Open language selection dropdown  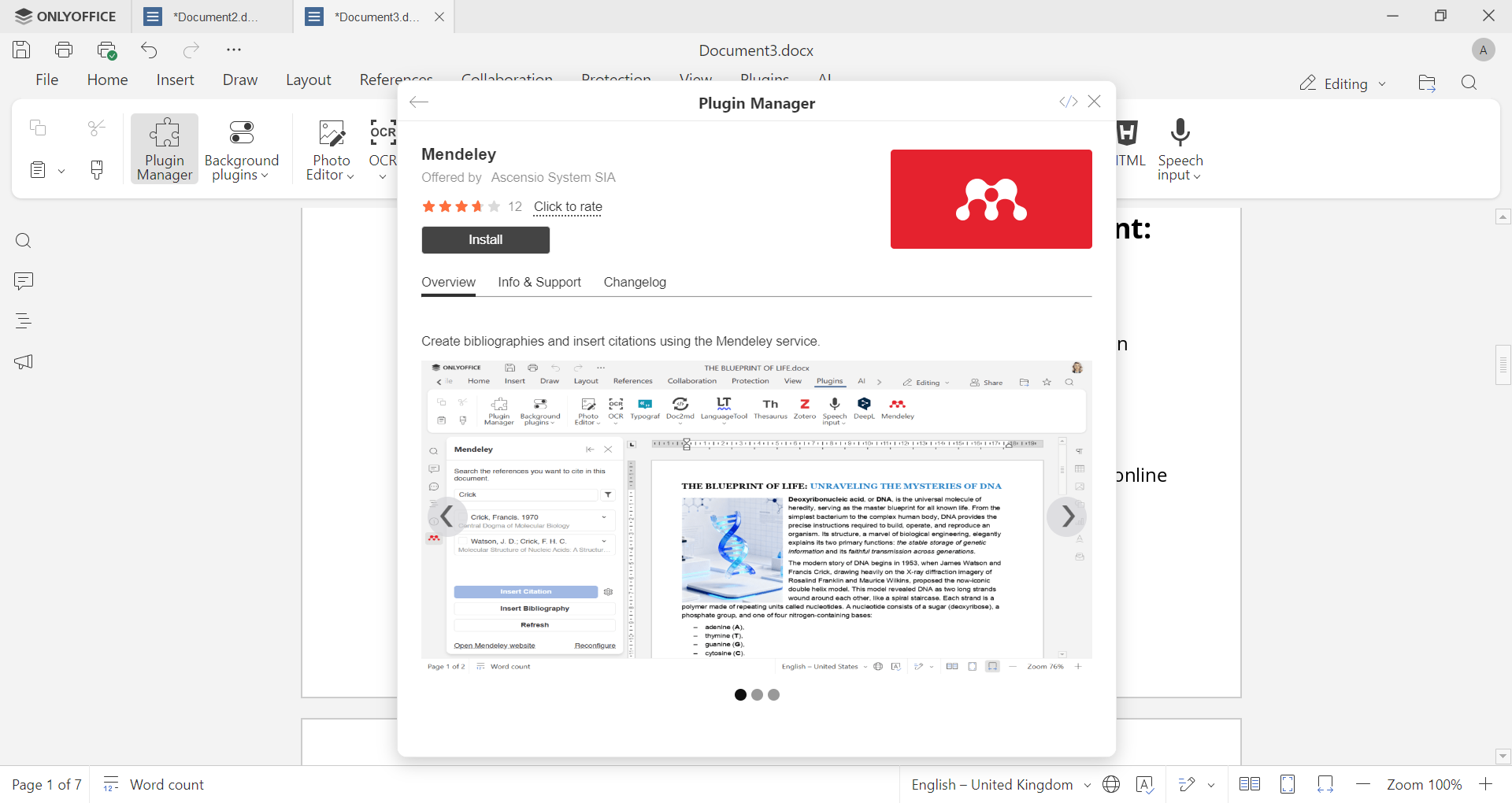pos(1001,784)
